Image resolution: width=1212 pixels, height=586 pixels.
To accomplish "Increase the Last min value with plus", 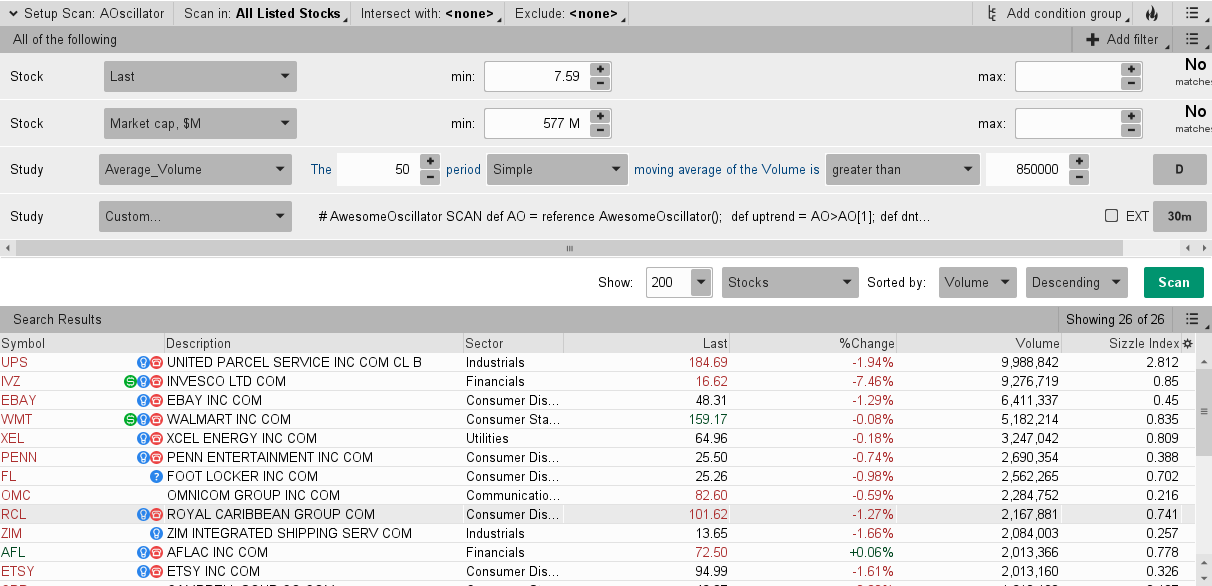I will point(600,69).
